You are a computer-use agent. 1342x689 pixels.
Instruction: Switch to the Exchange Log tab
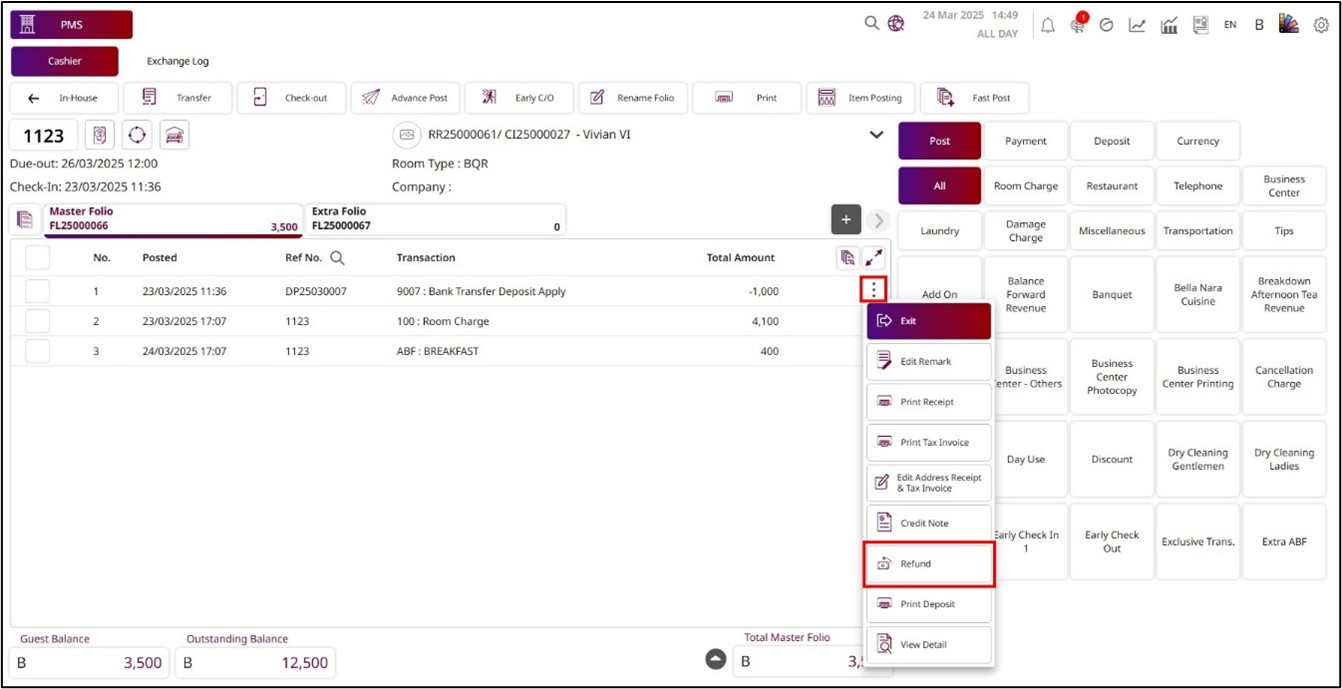point(178,61)
